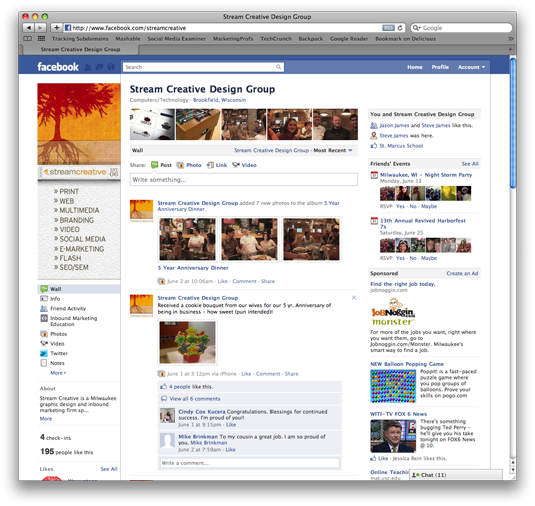Click the Safari forward navigation arrow
This screenshot has width=535, height=506.
[x=40, y=28]
